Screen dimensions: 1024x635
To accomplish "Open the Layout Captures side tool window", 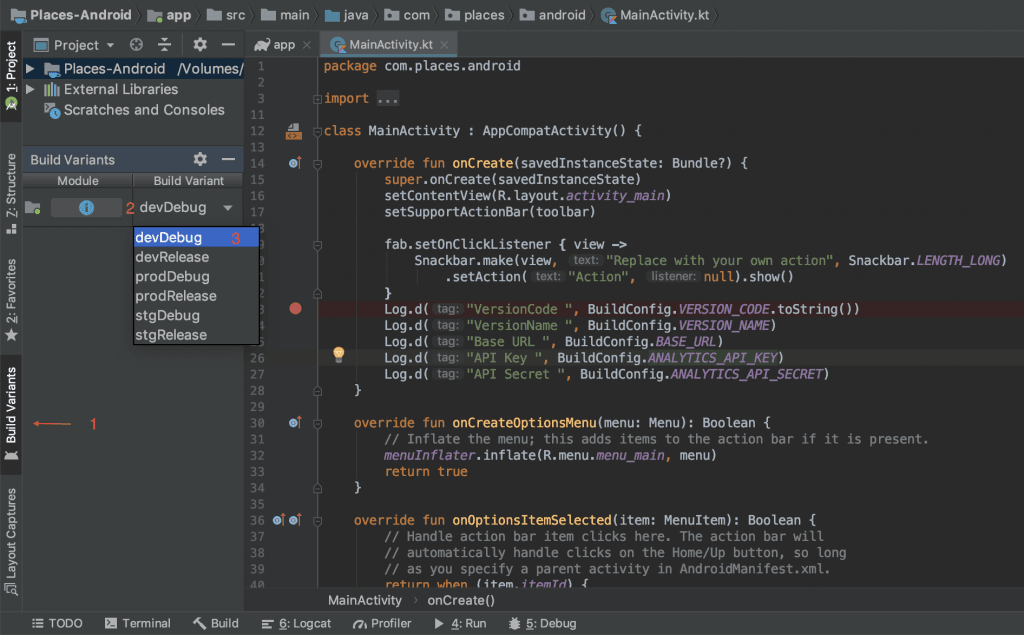I will click(x=11, y=542).
